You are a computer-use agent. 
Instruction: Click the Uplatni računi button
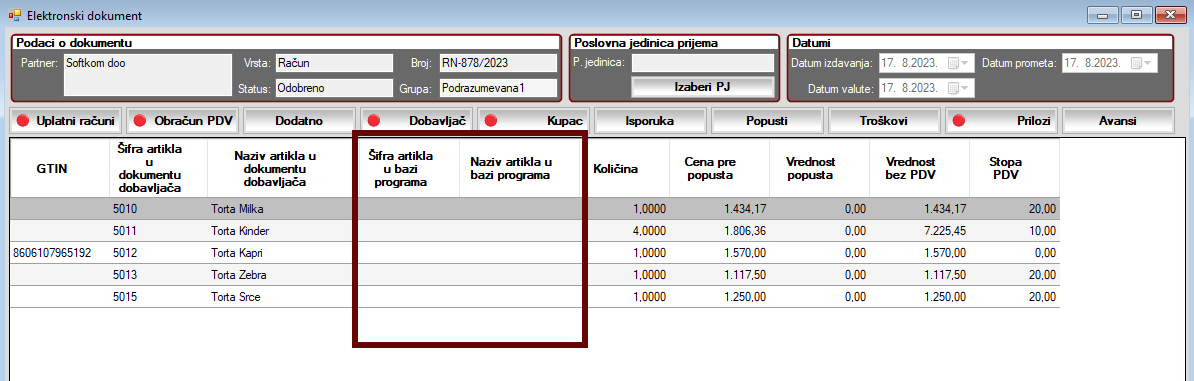coord(65,120)
